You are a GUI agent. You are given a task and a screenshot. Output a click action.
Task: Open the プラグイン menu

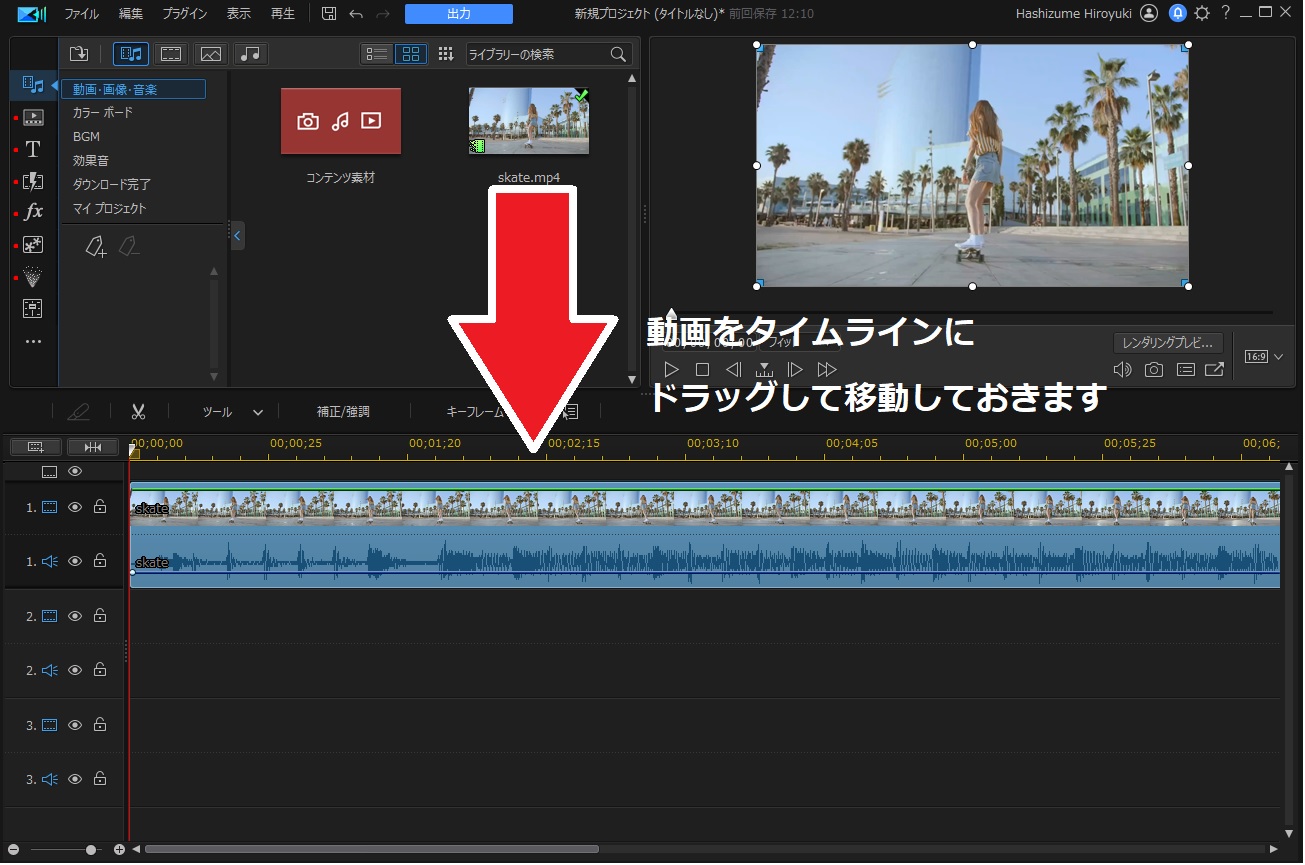tap(184, 14)
